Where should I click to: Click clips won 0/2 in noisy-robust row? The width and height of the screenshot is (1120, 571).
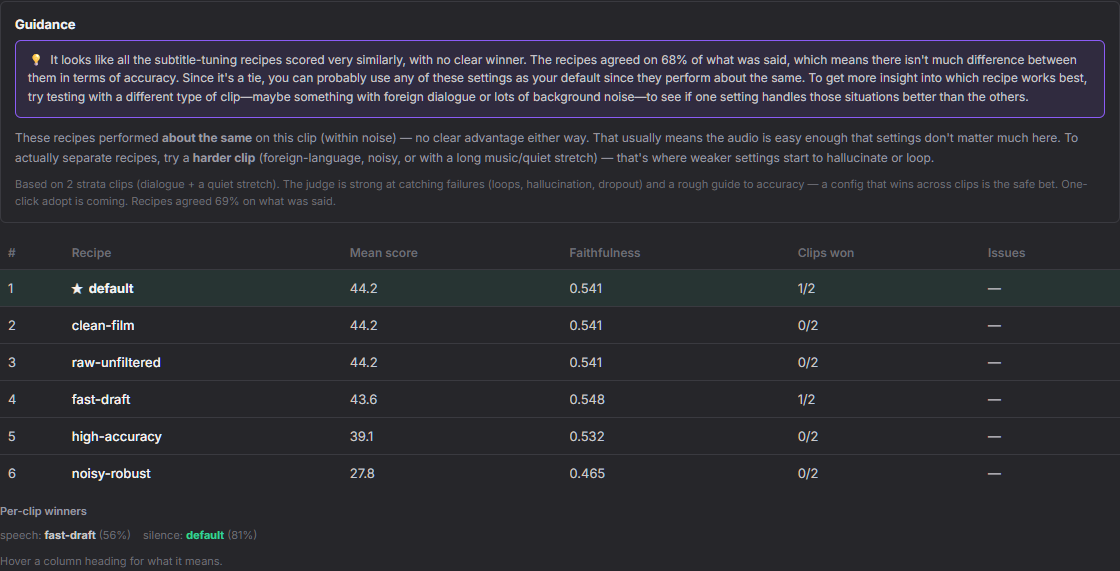(x=808, y=474)
